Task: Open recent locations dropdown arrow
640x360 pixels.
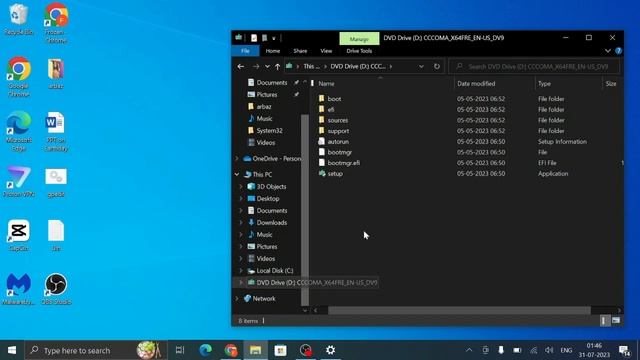Action: point(267,67)
